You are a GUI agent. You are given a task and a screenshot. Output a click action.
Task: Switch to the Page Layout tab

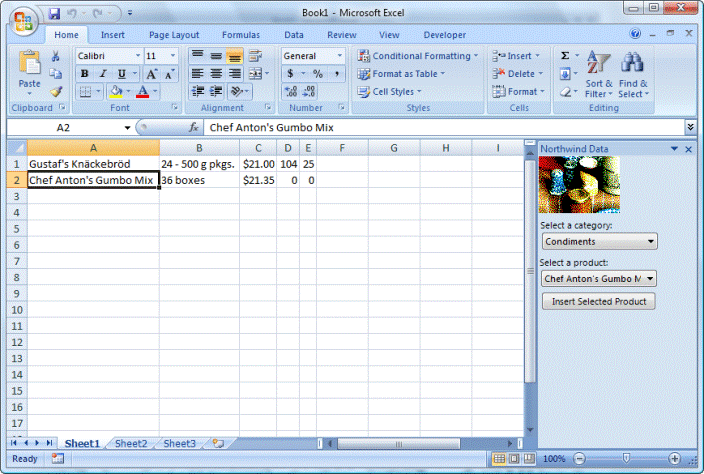pyautogui.click(x=174, y=35)
